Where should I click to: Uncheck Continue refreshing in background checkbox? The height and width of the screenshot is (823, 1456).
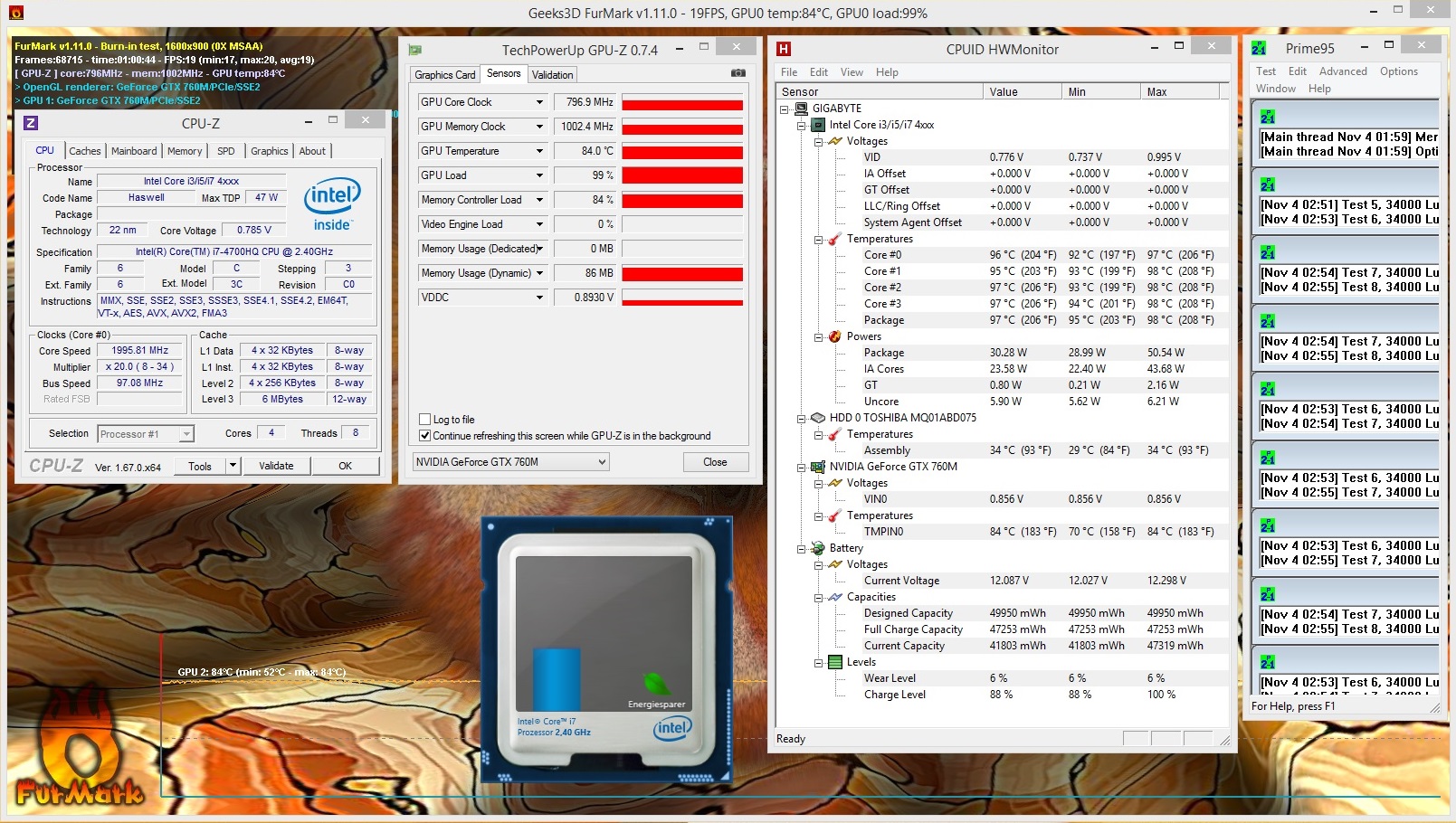point(425,436)
